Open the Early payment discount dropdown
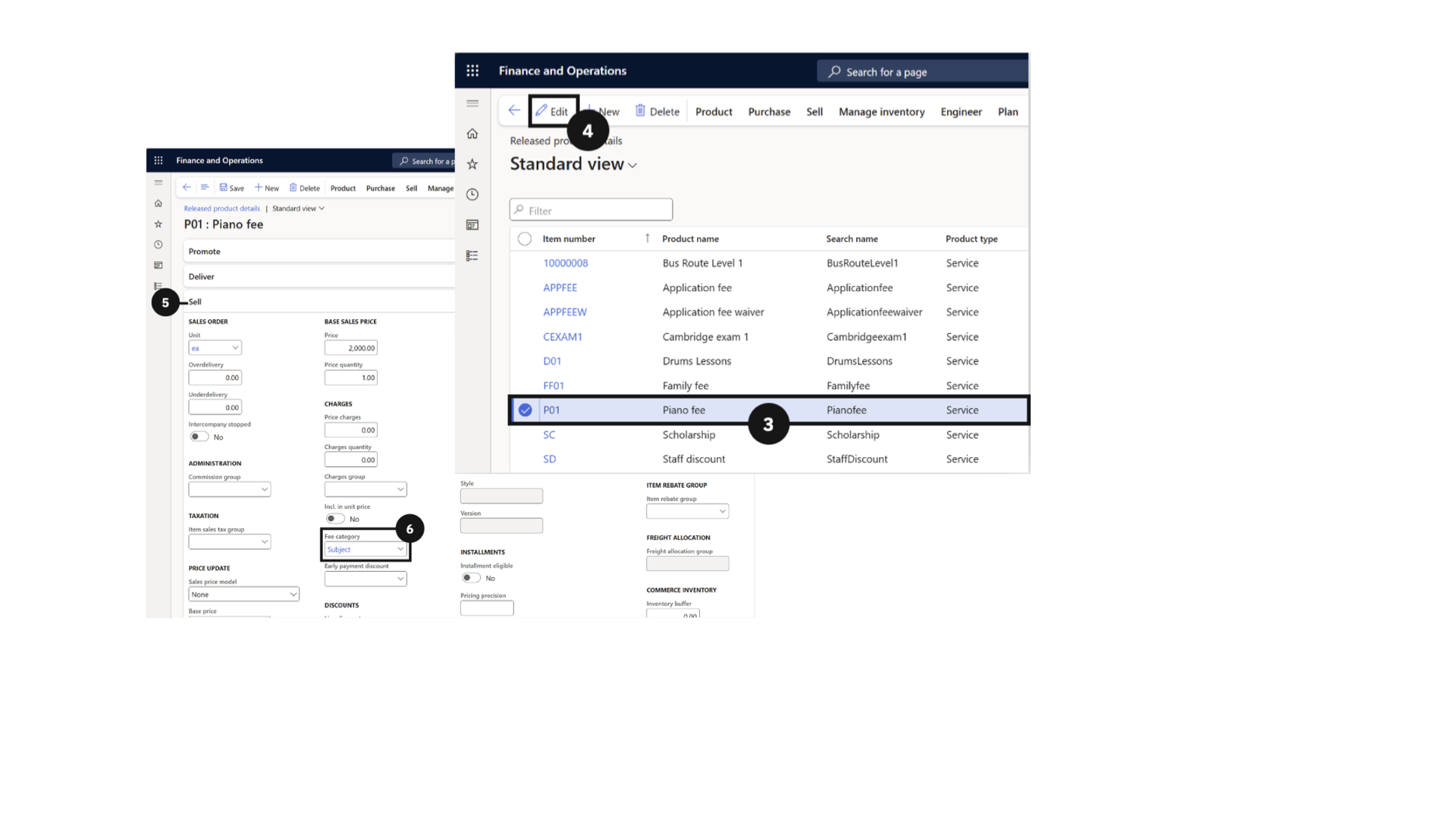The width and height of the screenshot is (1456, 819). coord(365,579)
